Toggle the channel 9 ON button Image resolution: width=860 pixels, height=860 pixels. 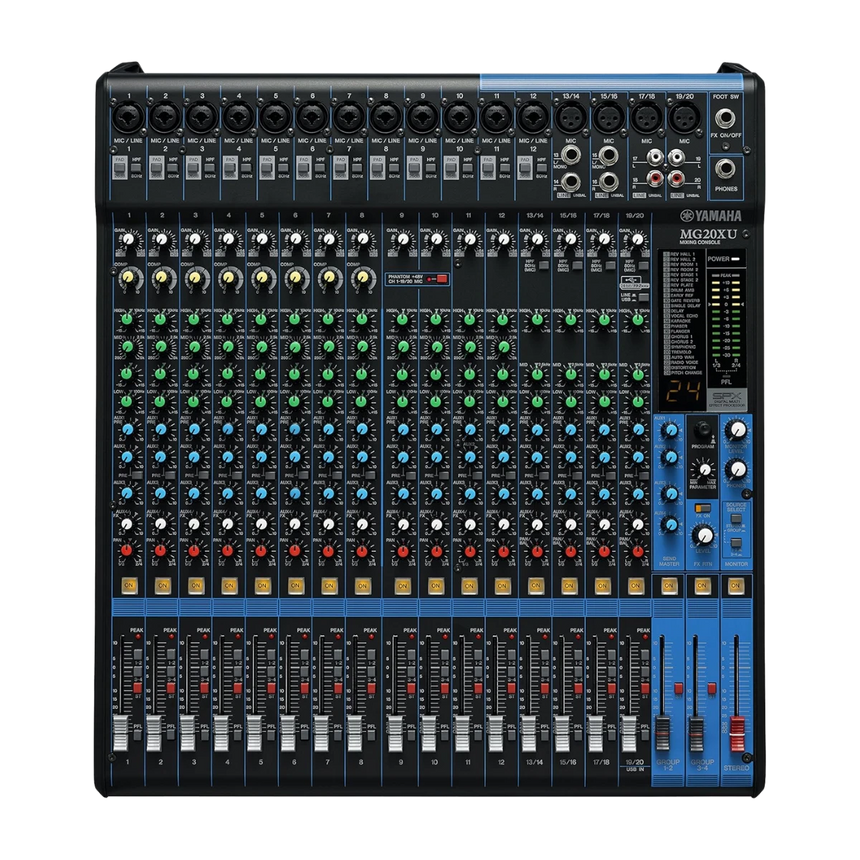point(403,586)
